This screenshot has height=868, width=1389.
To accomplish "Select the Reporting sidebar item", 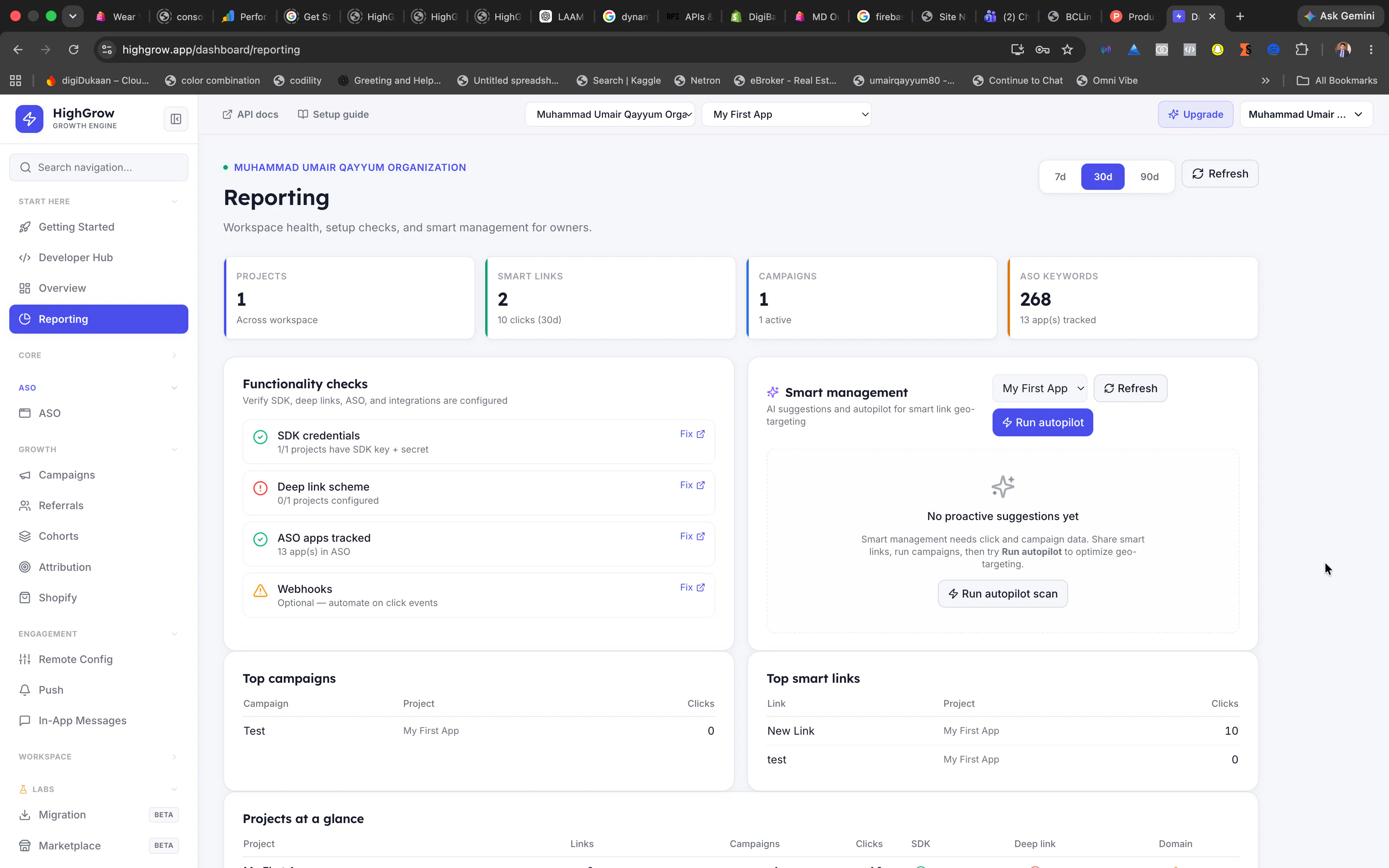I will pos(99,319).
